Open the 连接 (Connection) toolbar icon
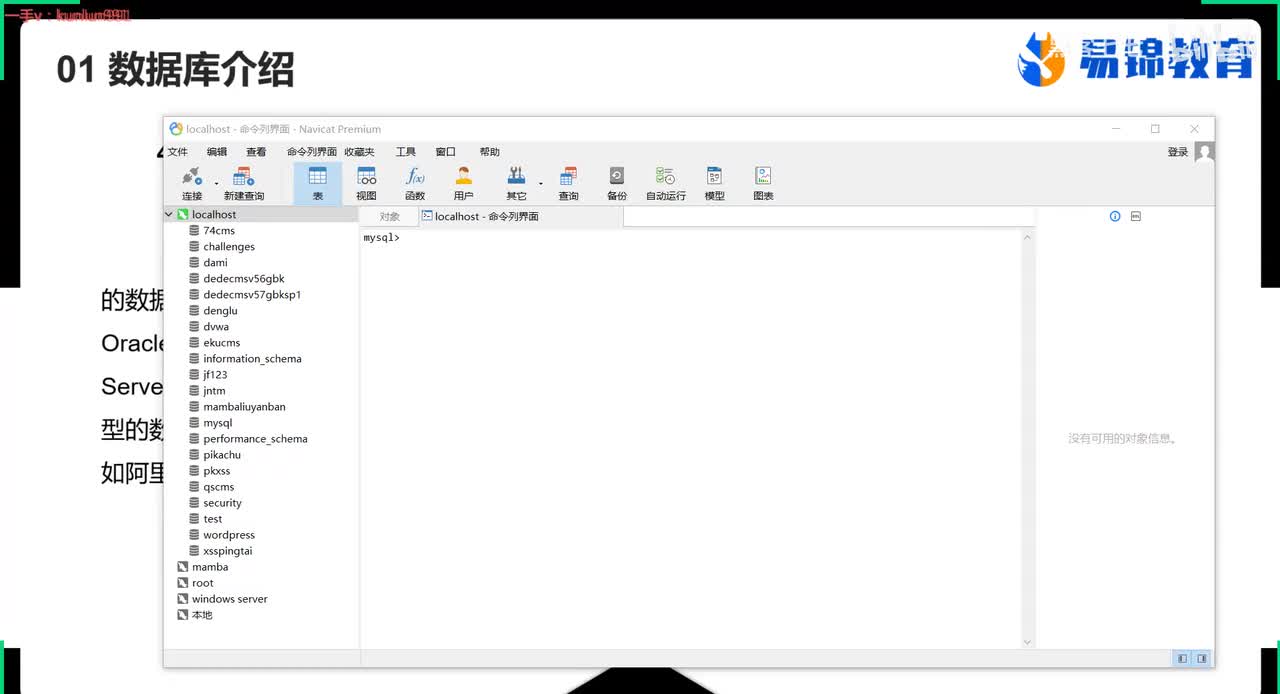Screen dimensions: 1280x694 click(192, 184)
